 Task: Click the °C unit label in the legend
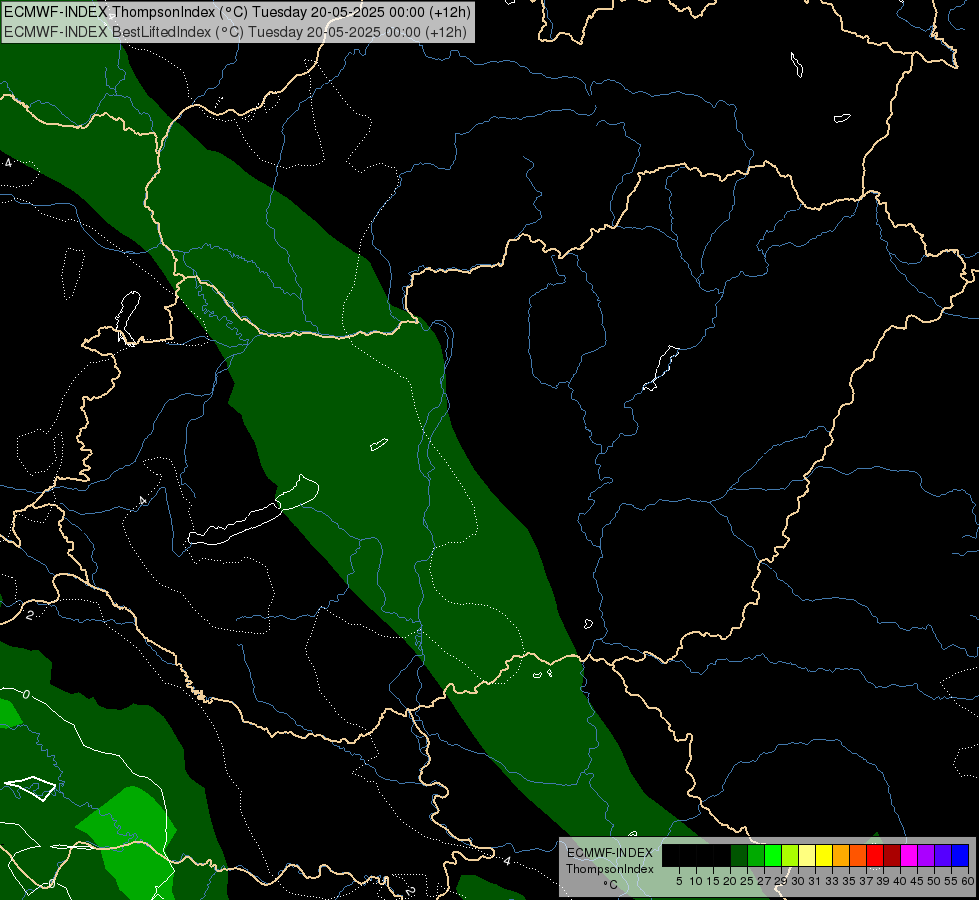(611, 884)
